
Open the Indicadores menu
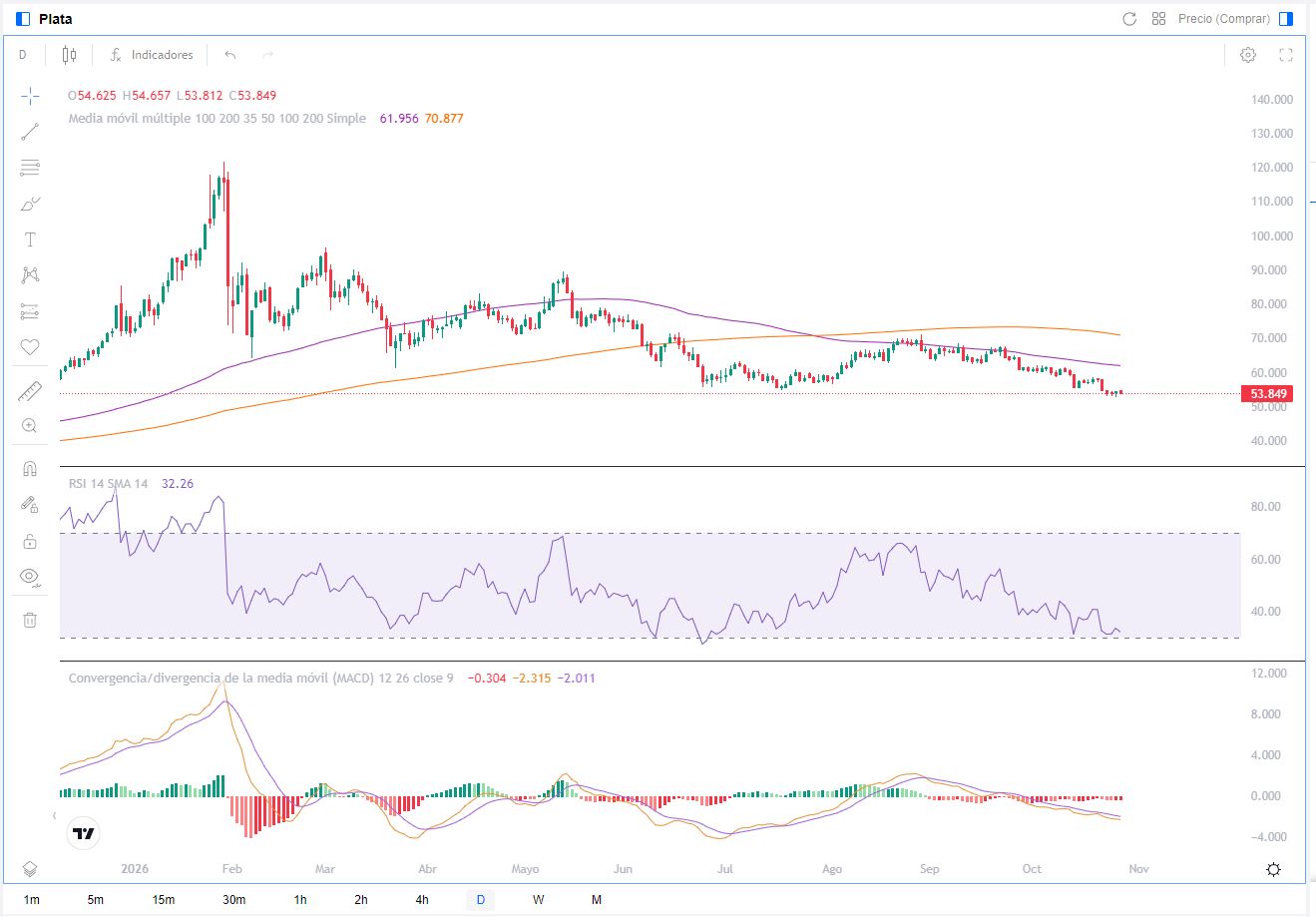point(152,55)
